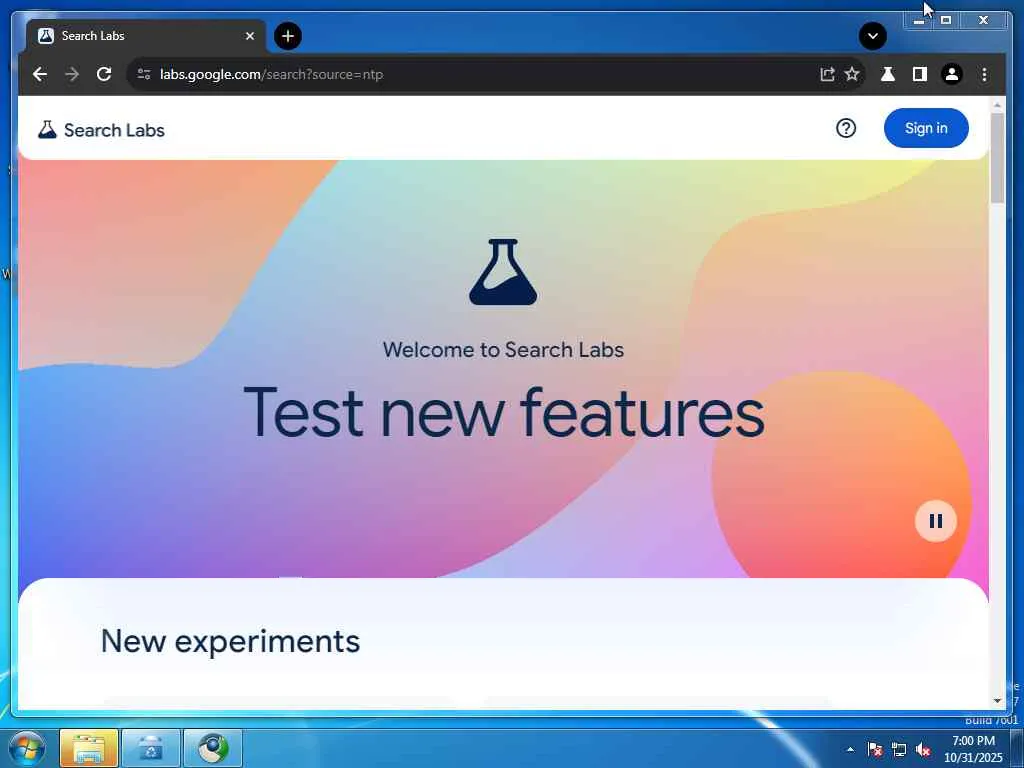Share this page icon in address bar

pyautogui.click(x=827, y=74)
